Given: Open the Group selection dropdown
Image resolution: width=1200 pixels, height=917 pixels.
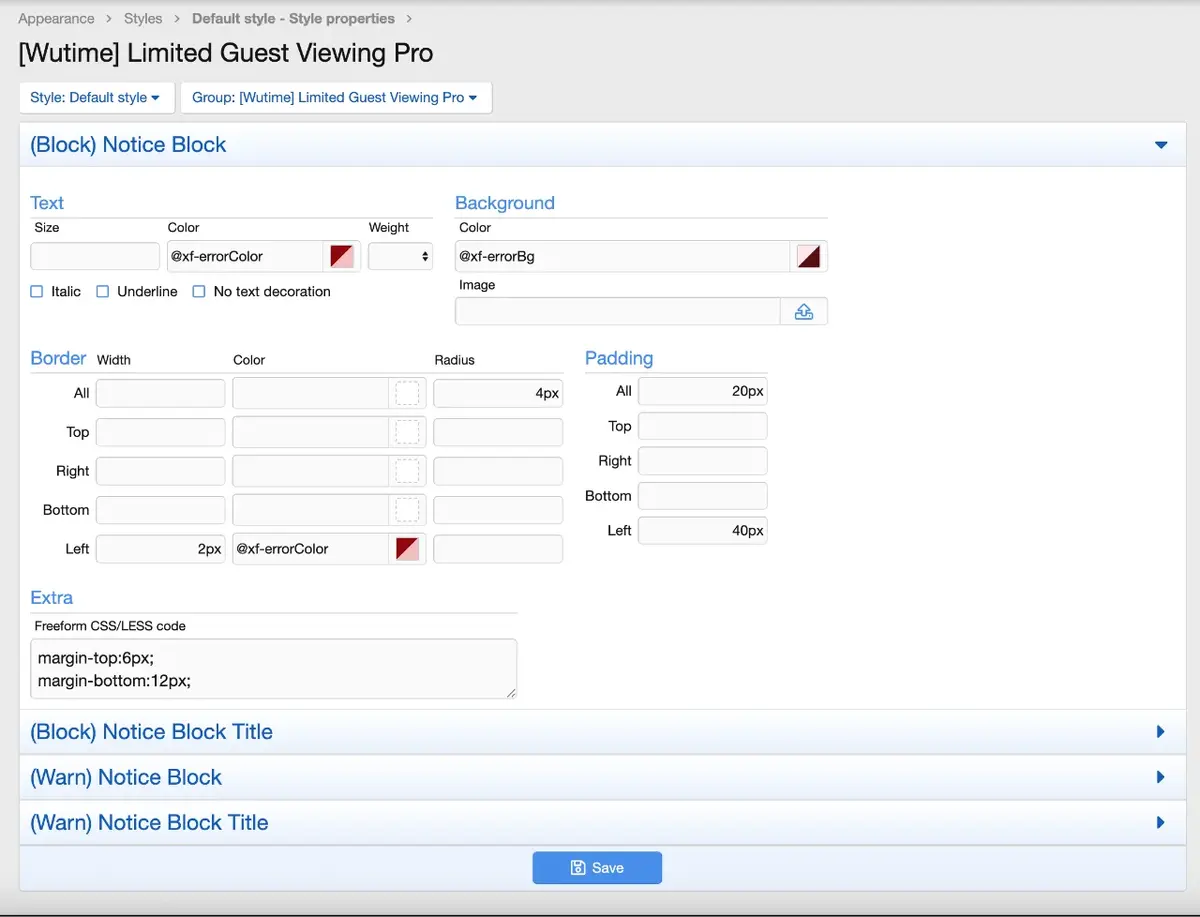Looking at the screenshot, I should [335, 98].
